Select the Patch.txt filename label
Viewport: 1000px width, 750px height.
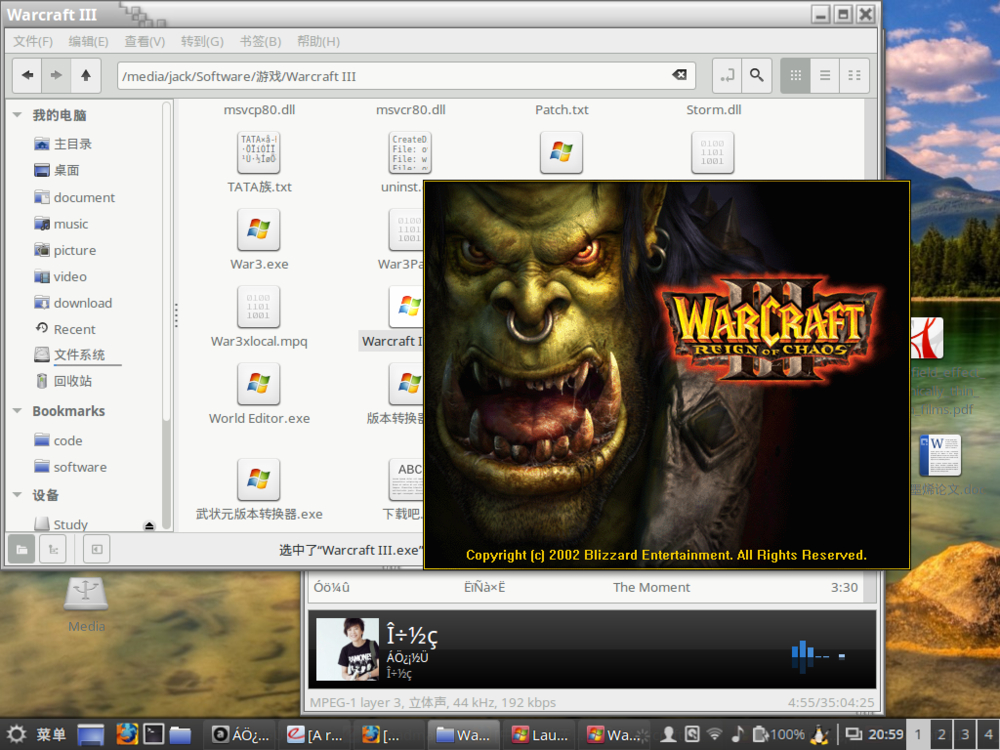tap(561, 110)
